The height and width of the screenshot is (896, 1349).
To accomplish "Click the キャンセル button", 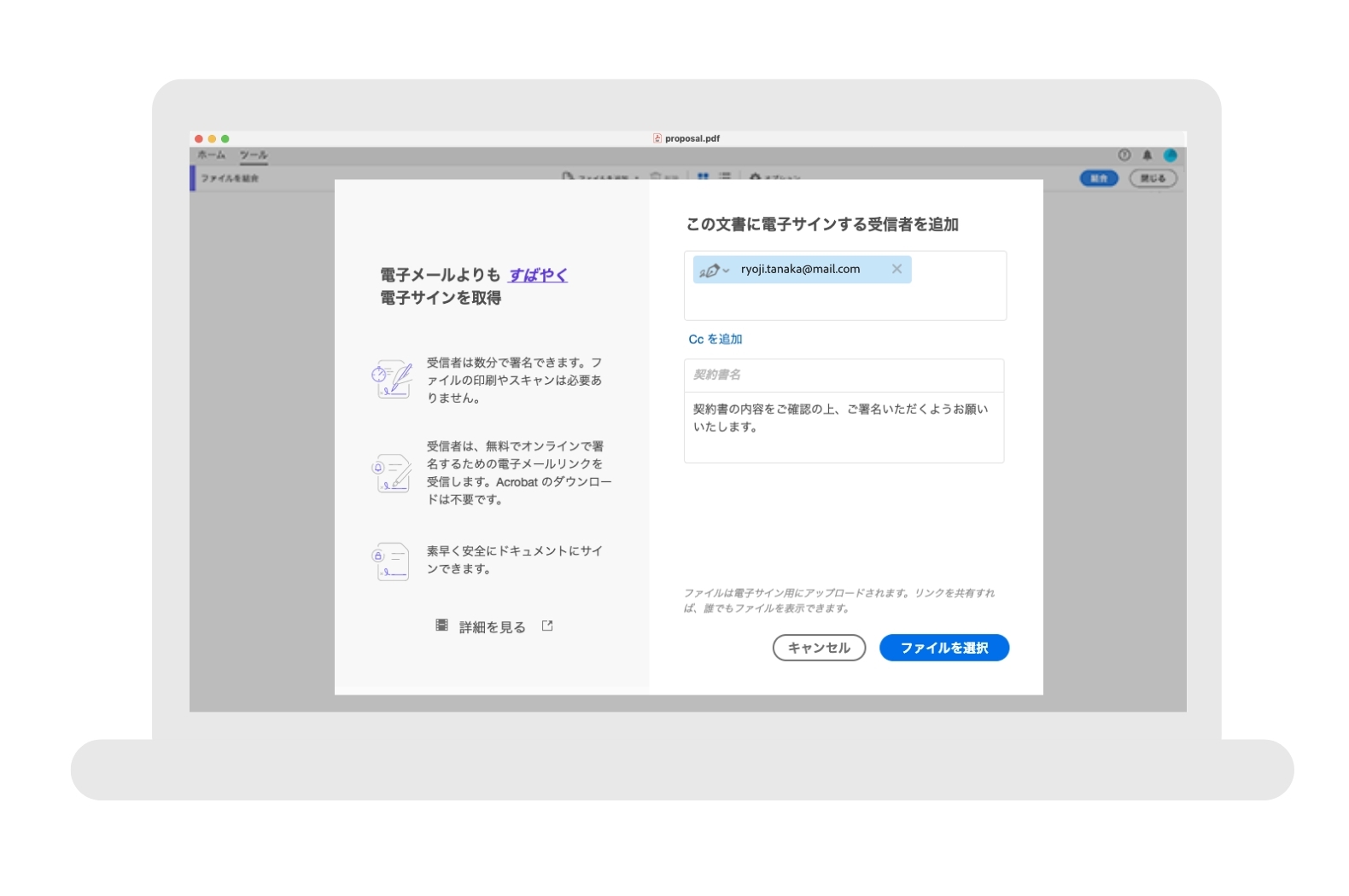I will 819,648.
